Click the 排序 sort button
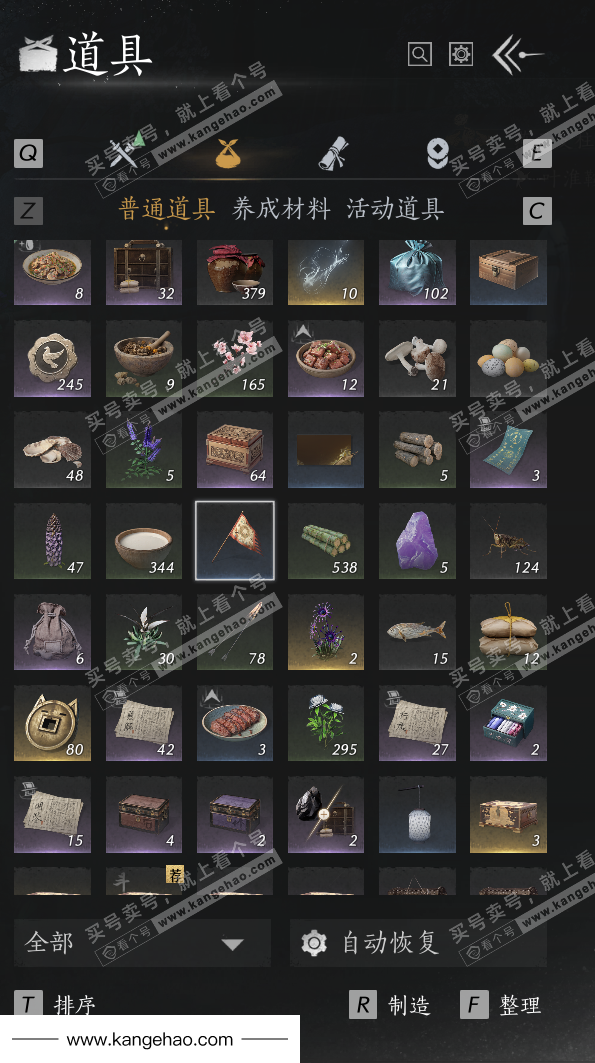The image size is (595, 1063). 56,1004
